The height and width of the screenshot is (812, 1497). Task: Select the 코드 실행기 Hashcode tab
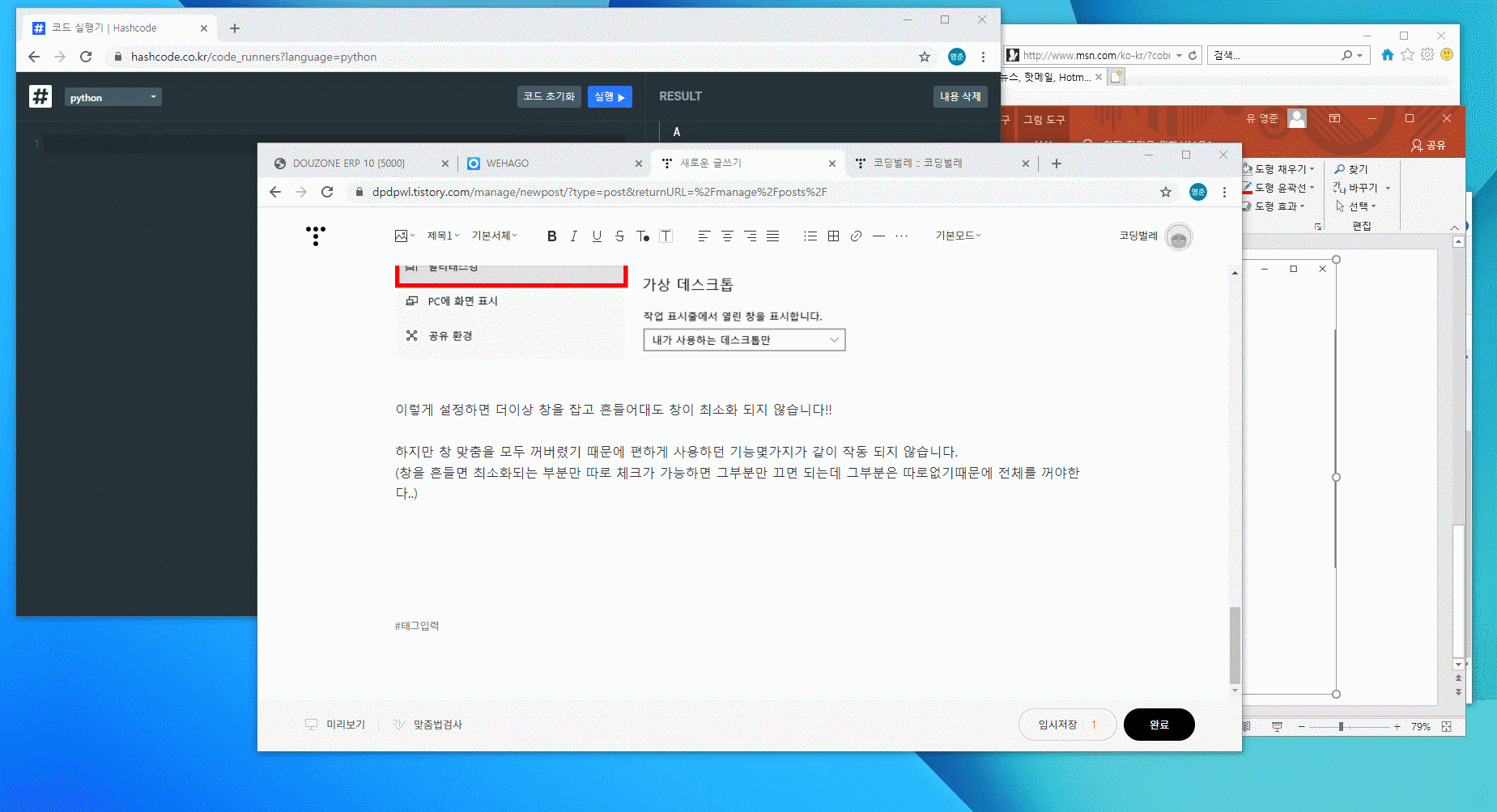(x=120, y=28)
